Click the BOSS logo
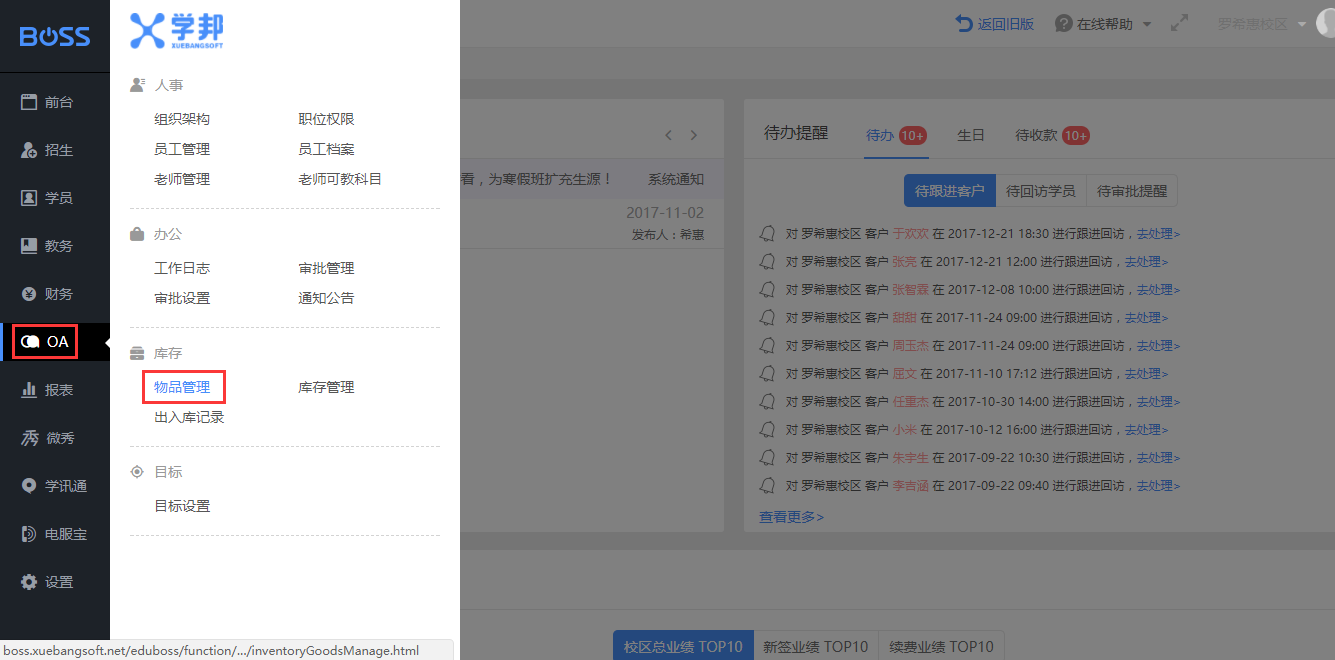This screenshot has width=1335, height=660. click(55, 37)
